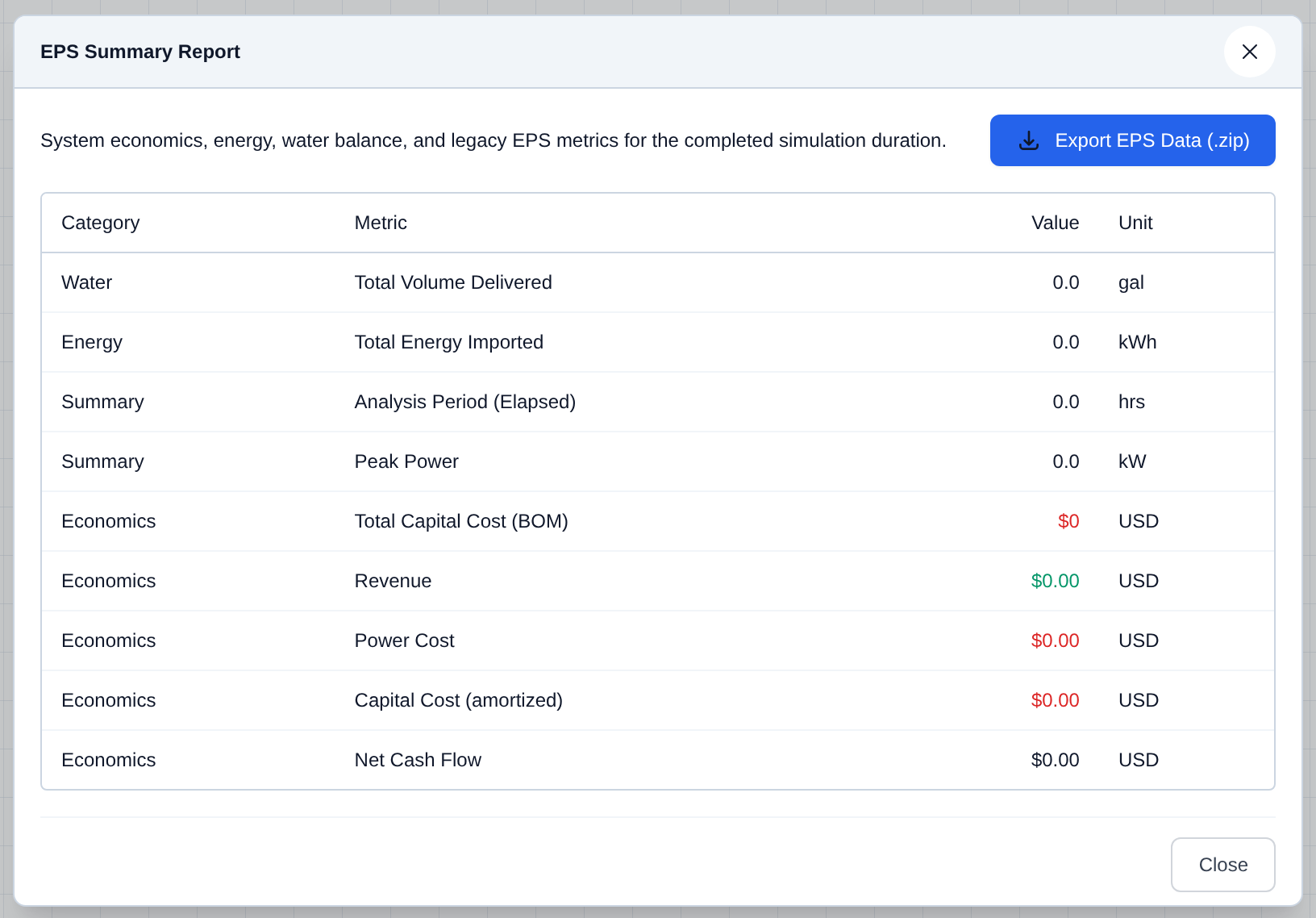Click the Close text button

[x=1222, y=865]
